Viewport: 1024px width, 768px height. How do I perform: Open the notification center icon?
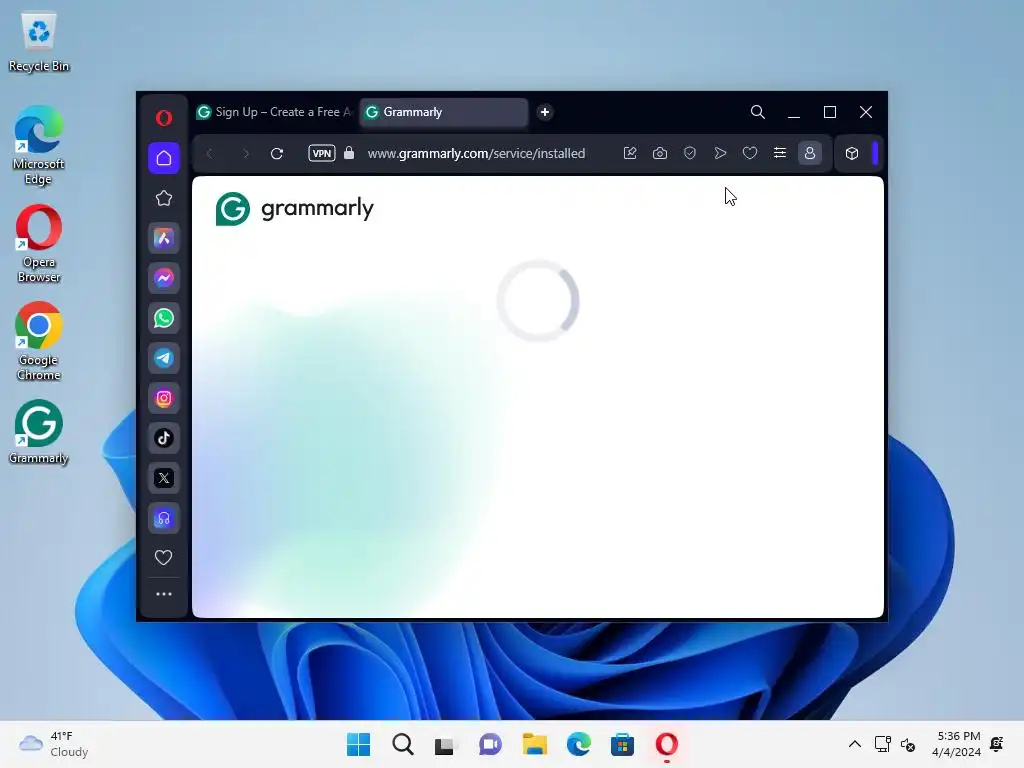tap(997, 744)
